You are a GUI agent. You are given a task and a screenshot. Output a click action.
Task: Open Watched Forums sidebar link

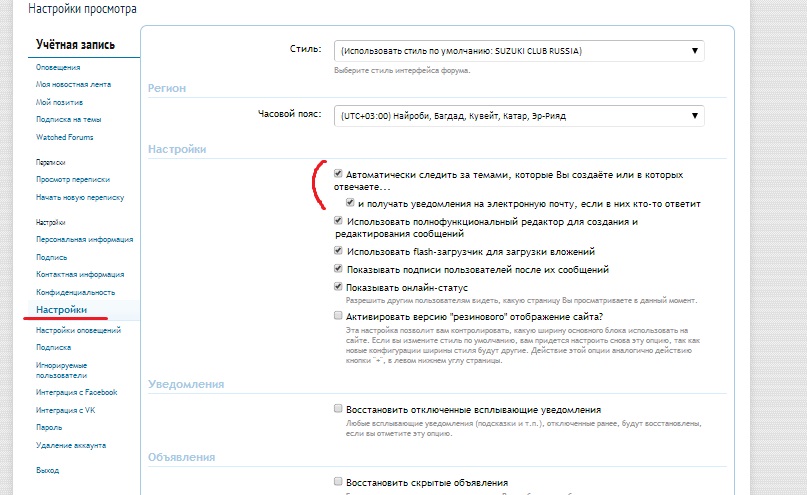pos(66,136)
